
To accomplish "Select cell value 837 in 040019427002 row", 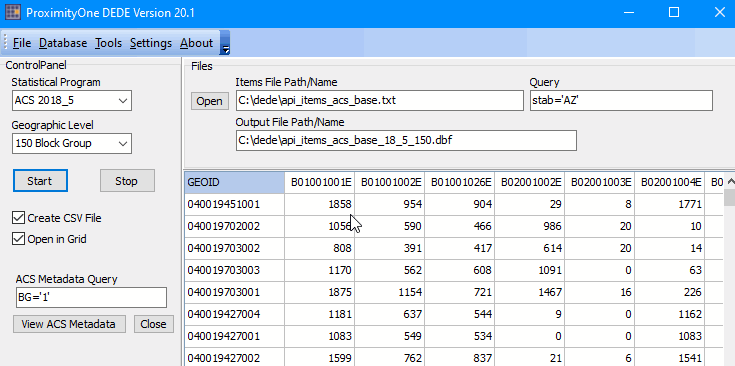I will [460, 358].
